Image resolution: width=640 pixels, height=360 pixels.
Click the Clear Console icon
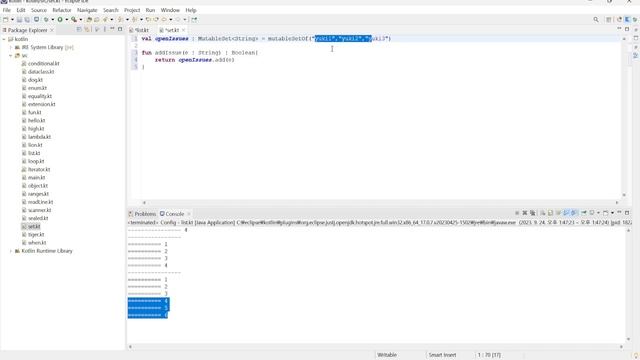pyautogui.click(x=542, y=213)
